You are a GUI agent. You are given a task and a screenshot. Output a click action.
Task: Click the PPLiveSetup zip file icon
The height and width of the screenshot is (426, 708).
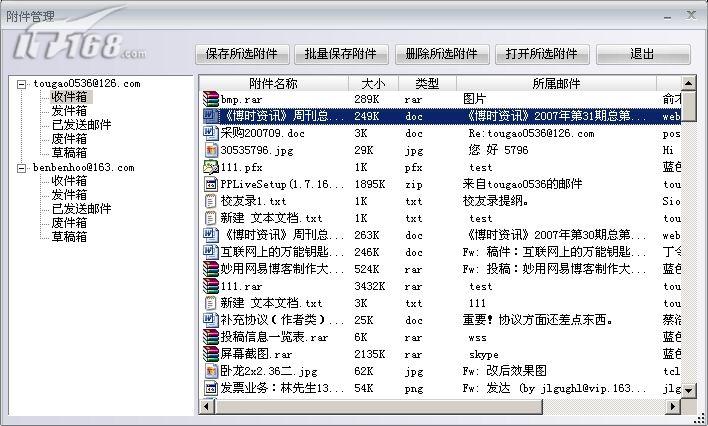(x=210, y=184)
